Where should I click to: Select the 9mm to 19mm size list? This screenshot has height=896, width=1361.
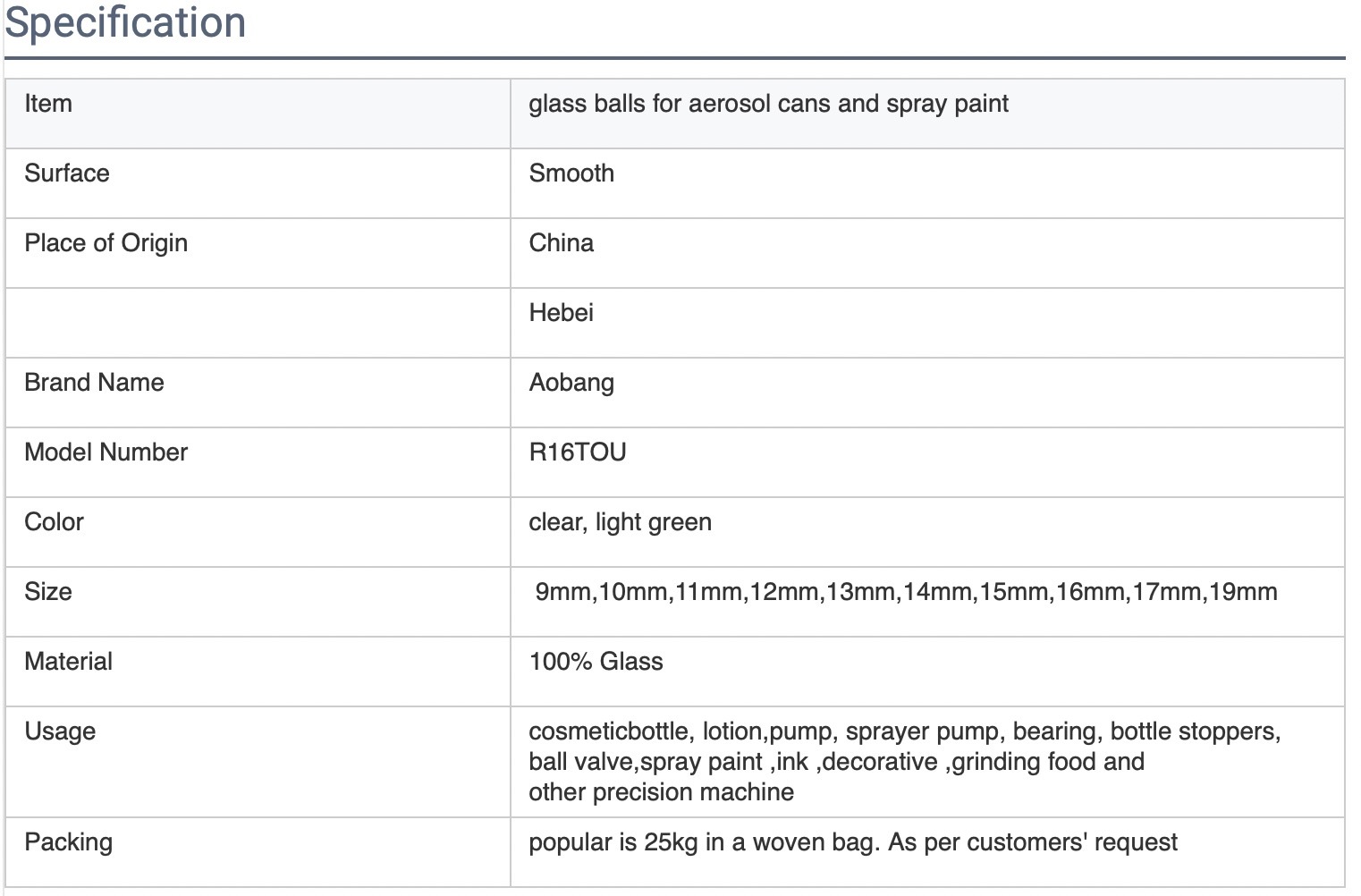(x=906, y=592)
